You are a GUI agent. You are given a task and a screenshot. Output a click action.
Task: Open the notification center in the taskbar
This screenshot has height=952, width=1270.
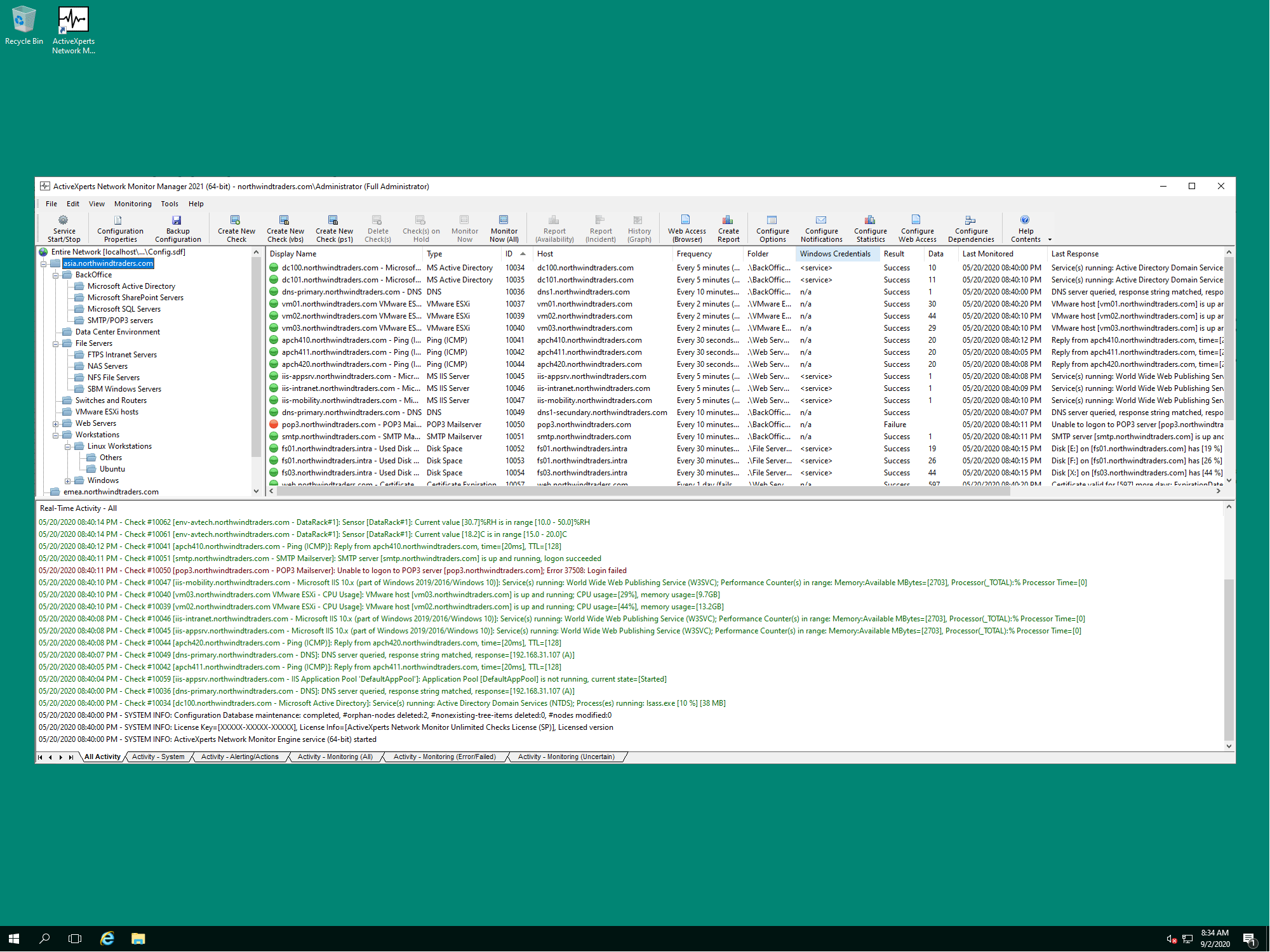click(1249, 939)
